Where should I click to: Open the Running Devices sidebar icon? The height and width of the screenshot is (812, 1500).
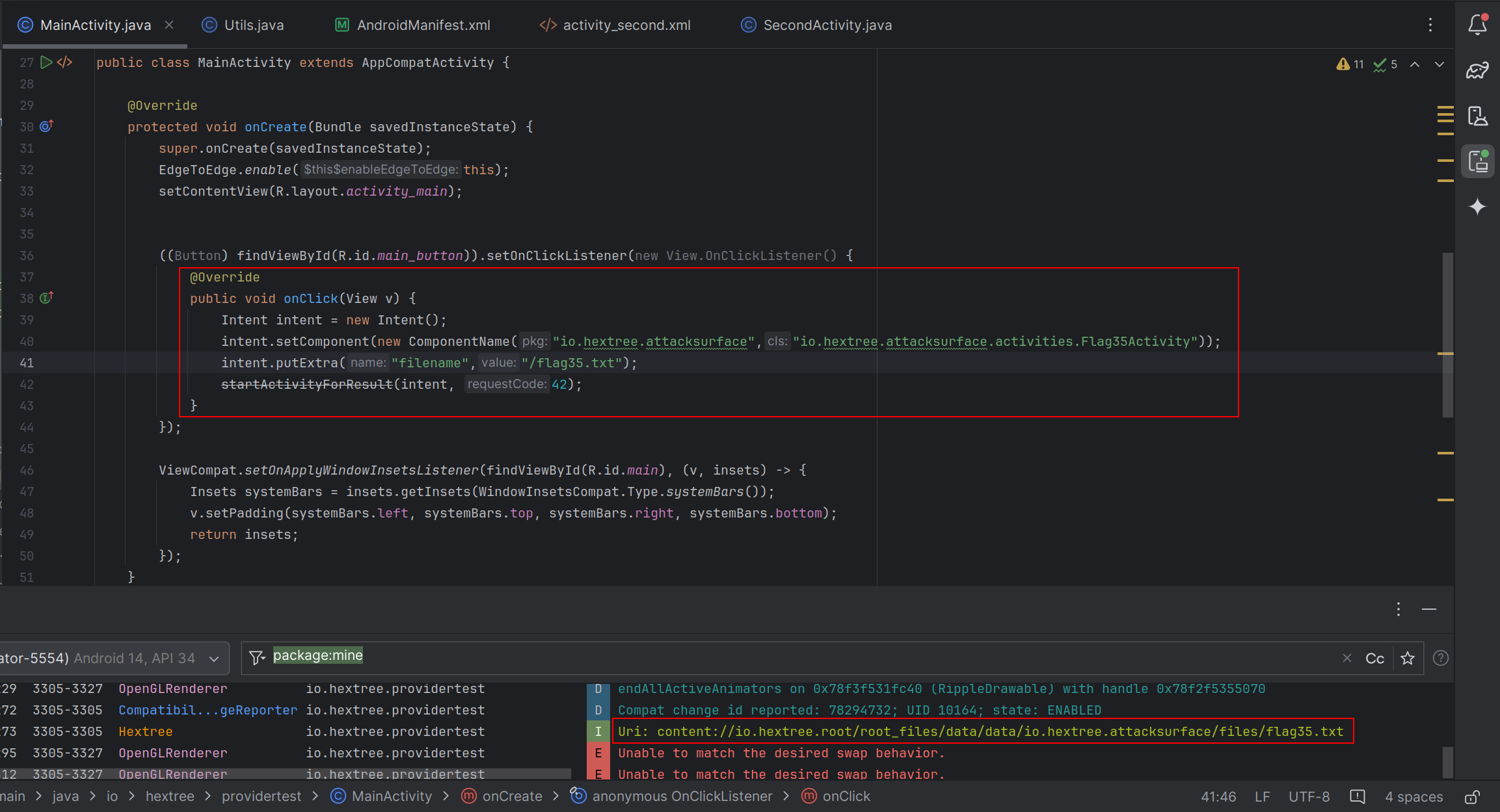(1477, 161)
